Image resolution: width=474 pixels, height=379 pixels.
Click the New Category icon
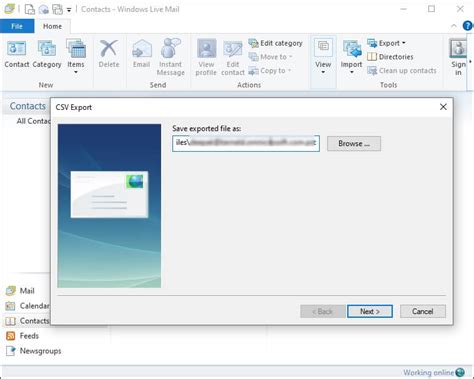[47, 55]
